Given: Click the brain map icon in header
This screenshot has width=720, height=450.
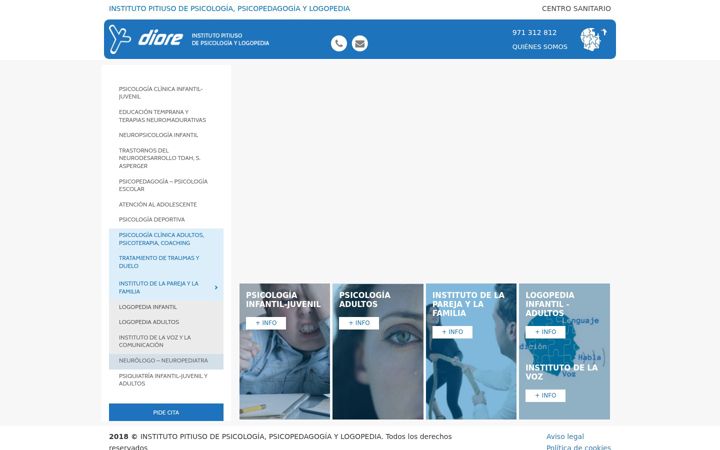Looking at the screenshot, I should (593, 39).
